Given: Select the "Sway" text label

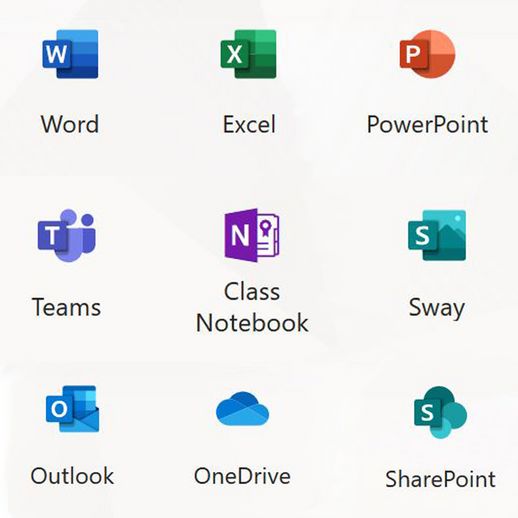Looking at the screenshot, I should click(x=437, y=308).
